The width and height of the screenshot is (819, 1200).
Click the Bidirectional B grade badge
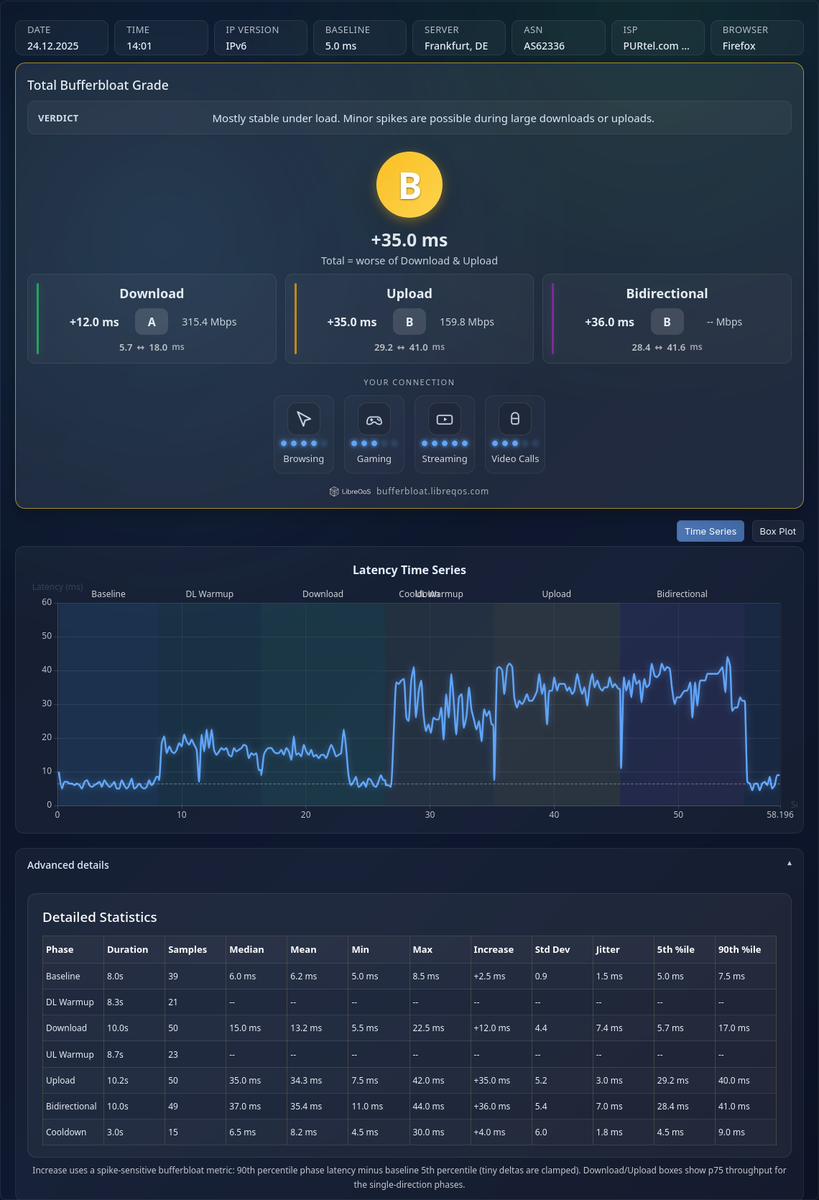667,322
